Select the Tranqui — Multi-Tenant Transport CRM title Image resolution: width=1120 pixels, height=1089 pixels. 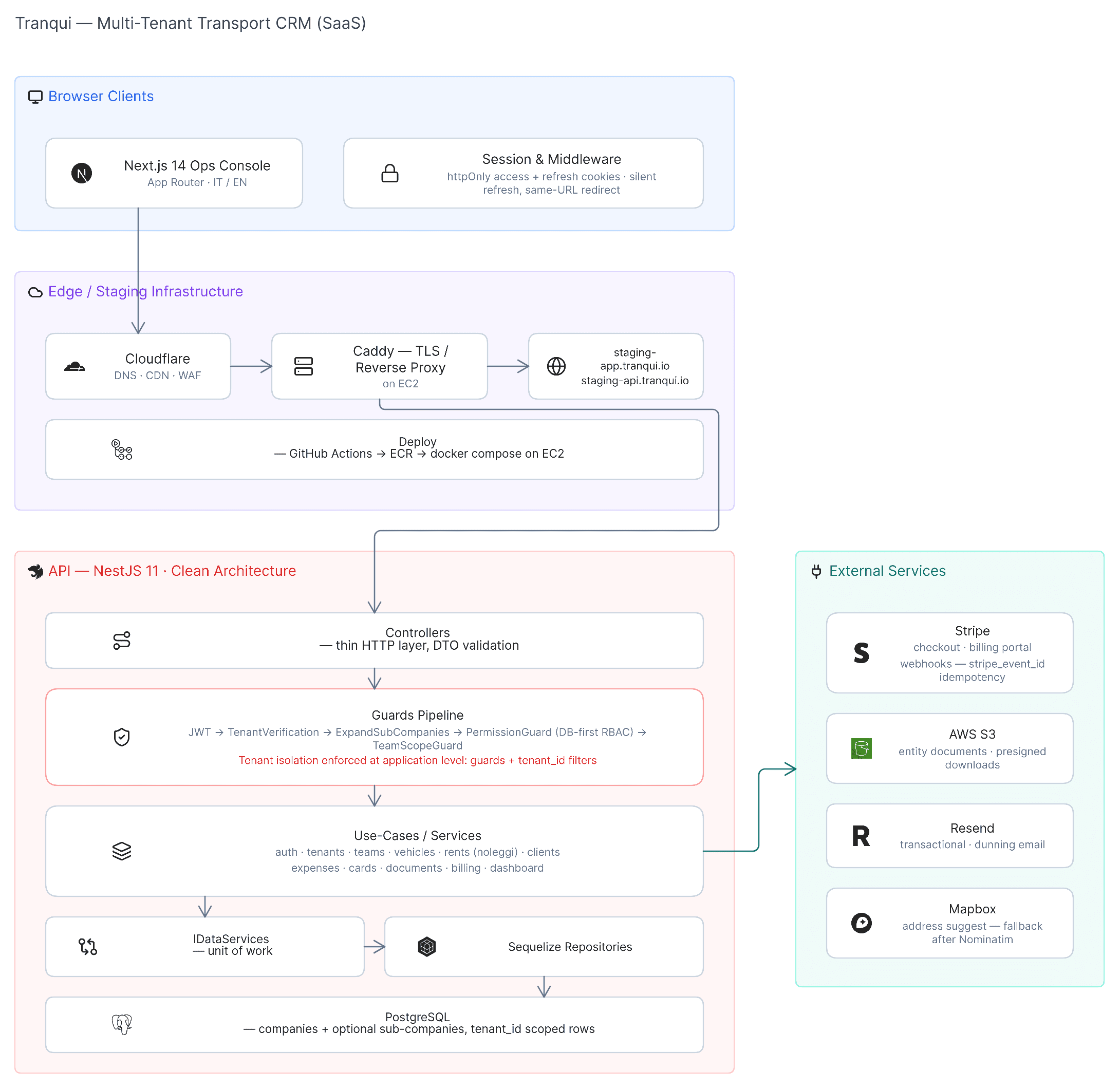(191, 23)
